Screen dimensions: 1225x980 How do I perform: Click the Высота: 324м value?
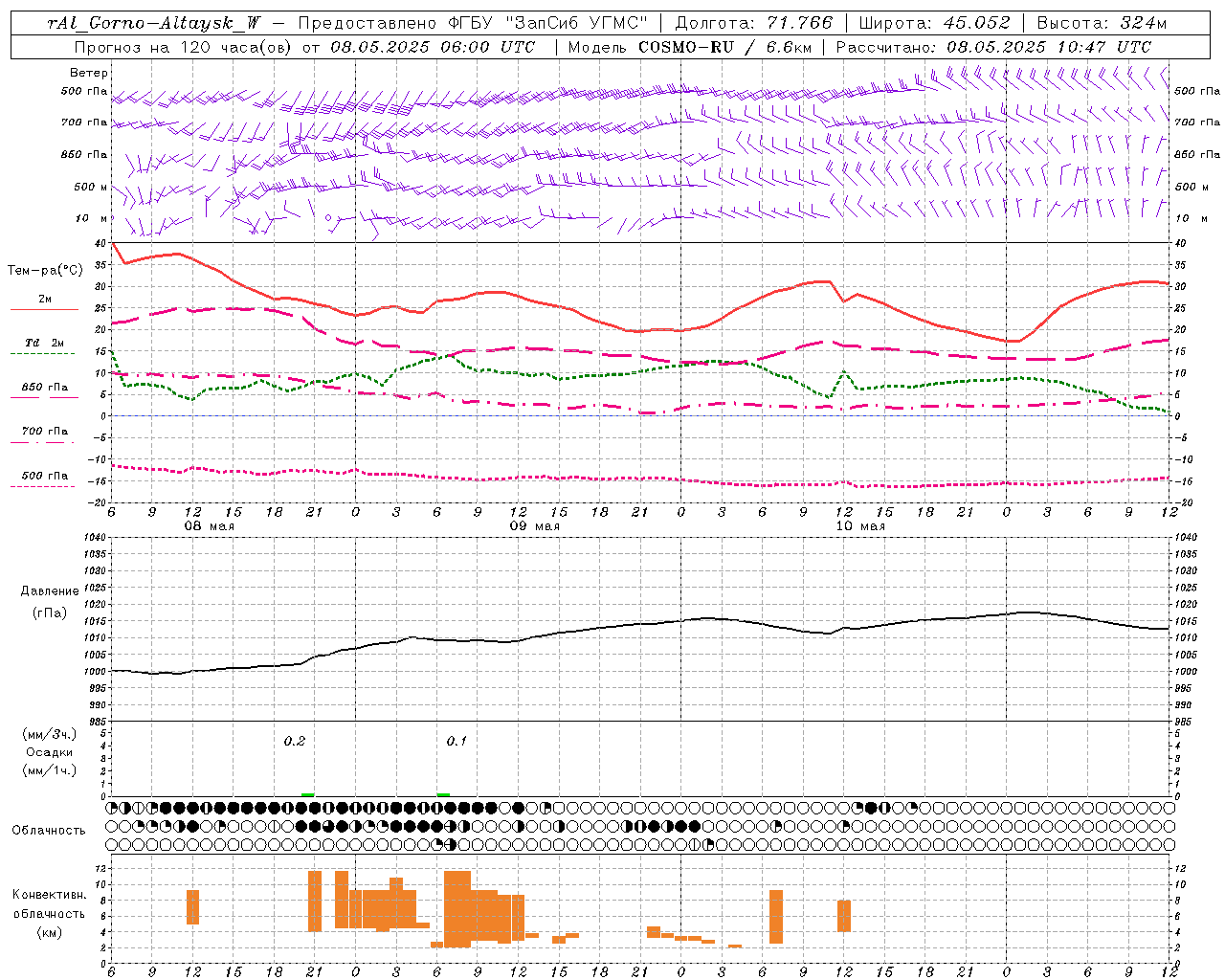(1102, 23)
